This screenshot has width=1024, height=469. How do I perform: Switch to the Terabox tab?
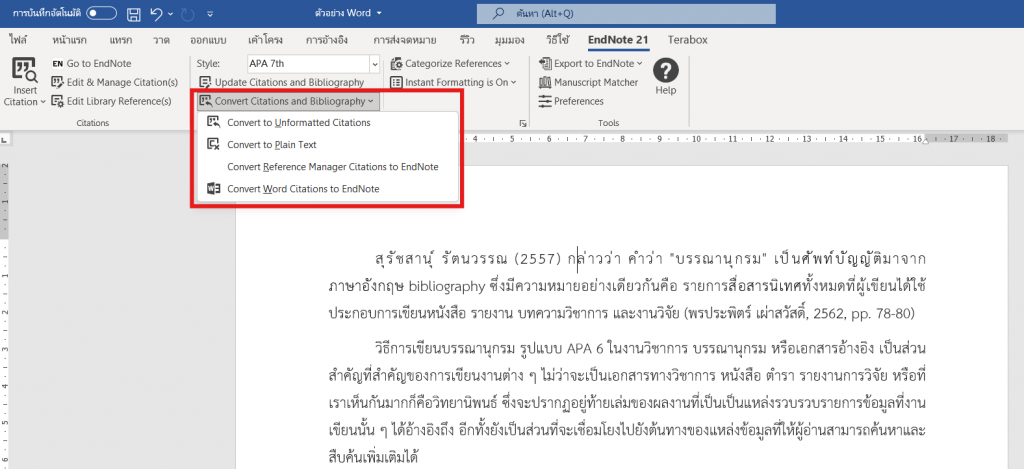coord(687,40)
